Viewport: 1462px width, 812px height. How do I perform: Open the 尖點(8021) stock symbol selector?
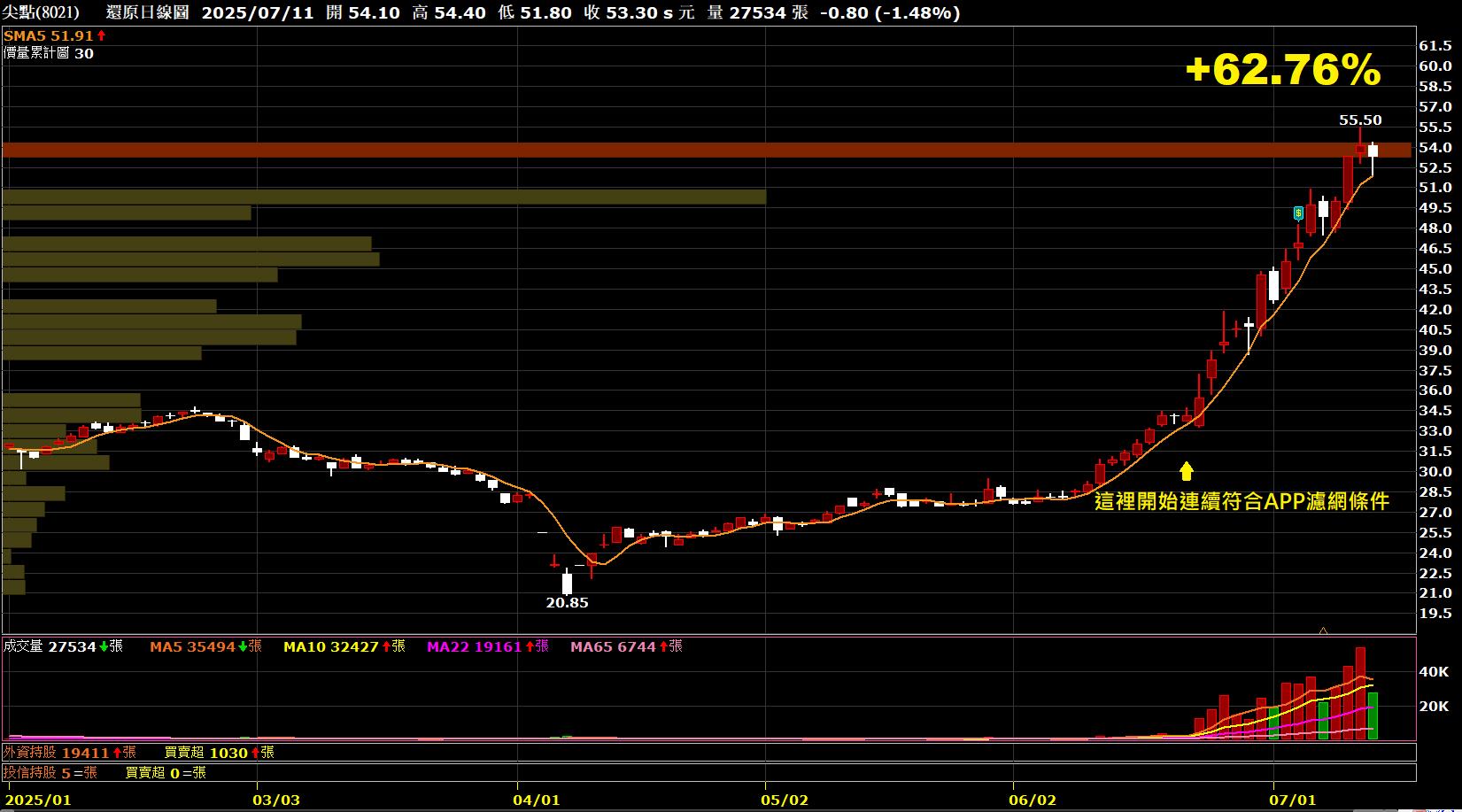42,12
